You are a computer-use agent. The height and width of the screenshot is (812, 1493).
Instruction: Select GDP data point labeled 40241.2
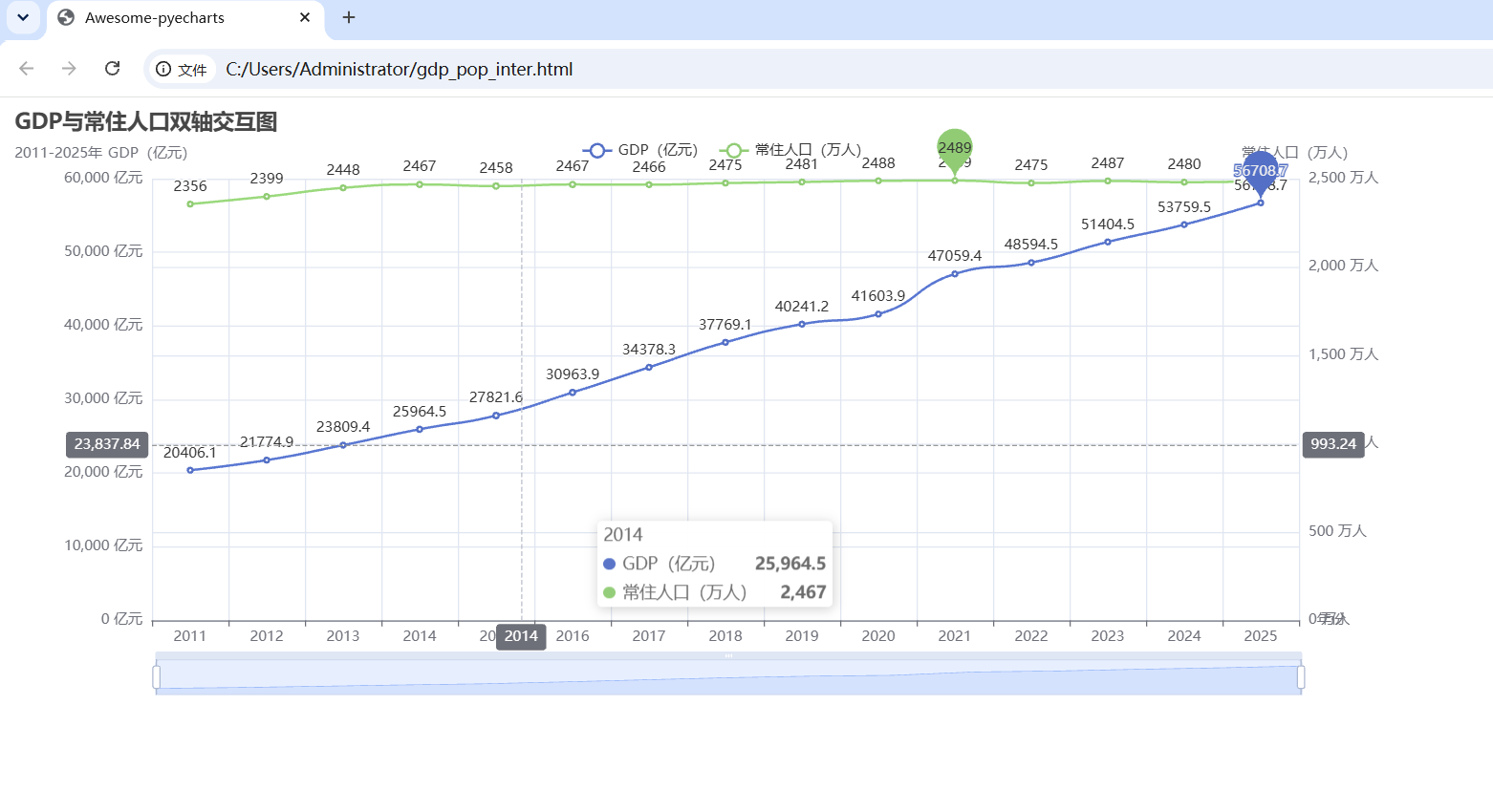point(802,324)
